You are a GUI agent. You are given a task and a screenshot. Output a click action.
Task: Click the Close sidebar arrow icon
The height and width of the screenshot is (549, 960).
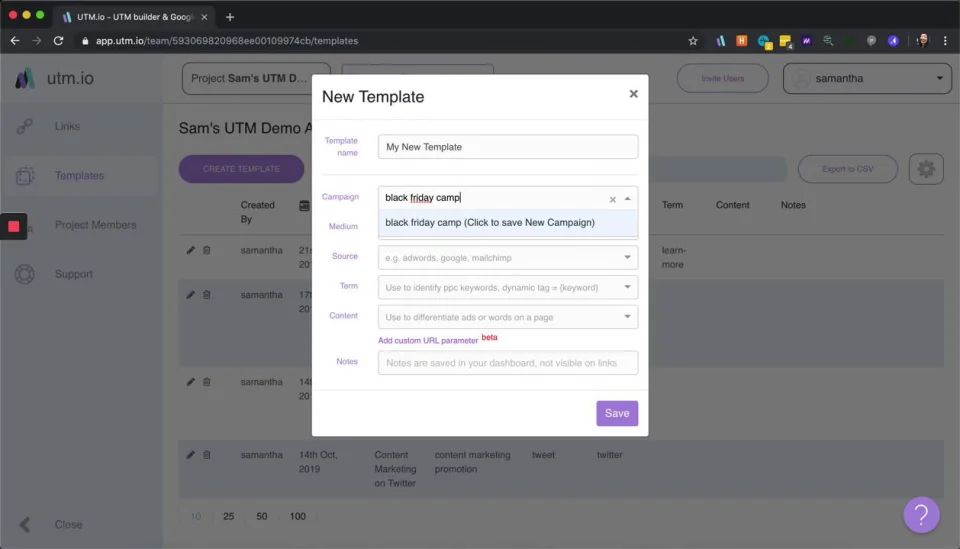[x=24, y=525]
